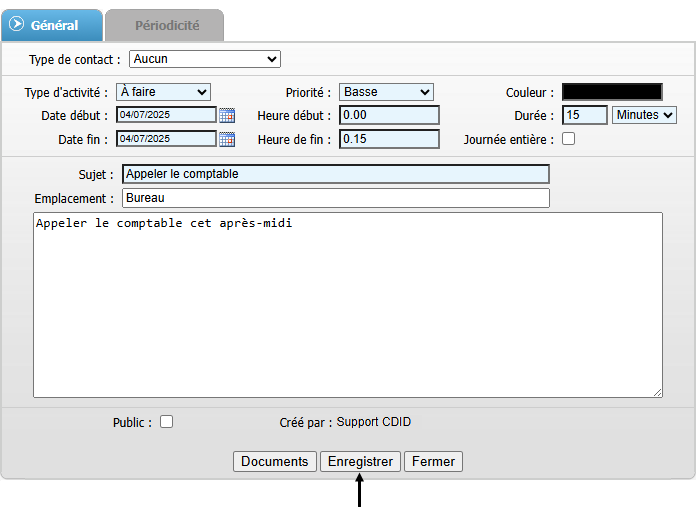Viewport: 700px width, 507px height.
Task: Click into the description text area
Action: (x=347, y=305)
